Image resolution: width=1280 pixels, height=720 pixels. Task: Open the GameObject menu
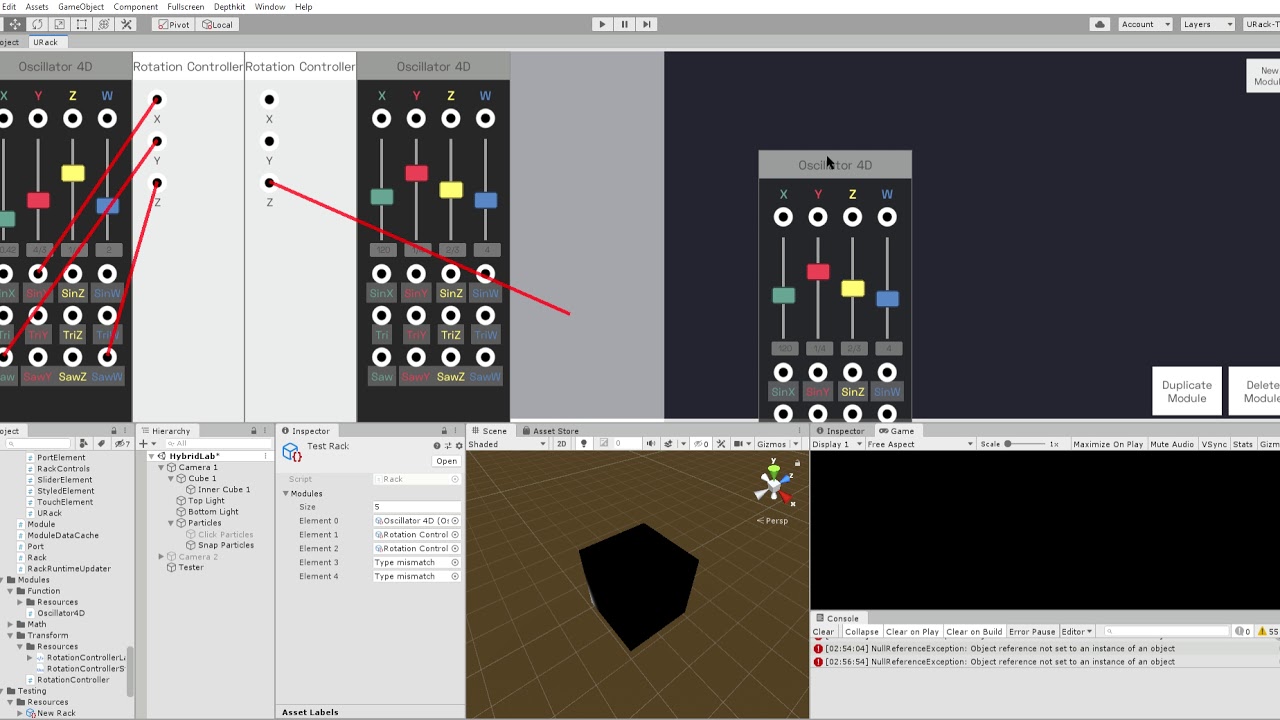[81, 7]
